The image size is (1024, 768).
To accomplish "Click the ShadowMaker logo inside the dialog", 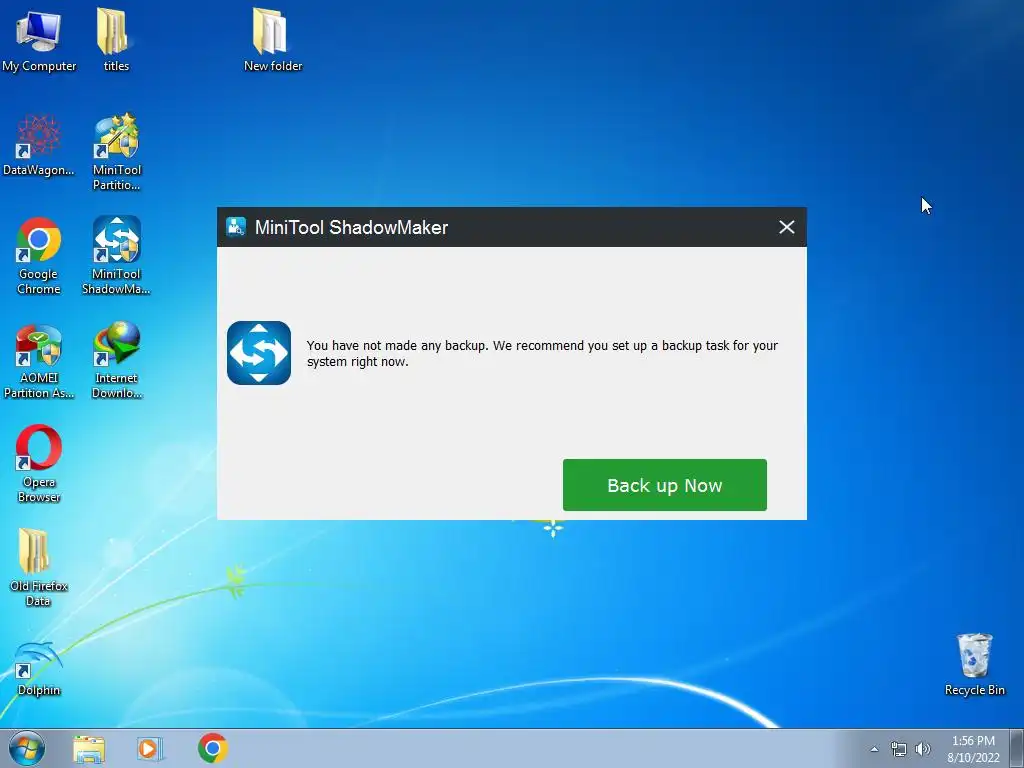I will tap(259, 353).
